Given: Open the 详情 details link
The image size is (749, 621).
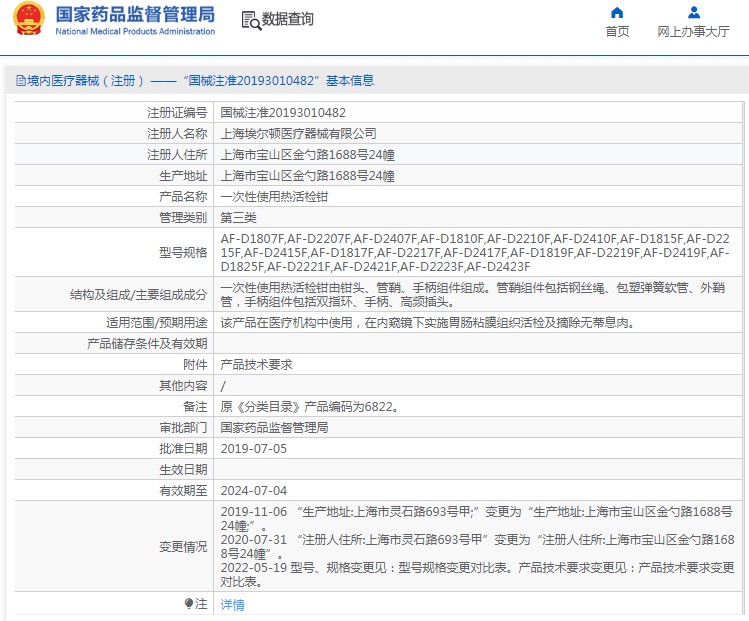Looking at the screenshot, I should (x=233, y=605).
